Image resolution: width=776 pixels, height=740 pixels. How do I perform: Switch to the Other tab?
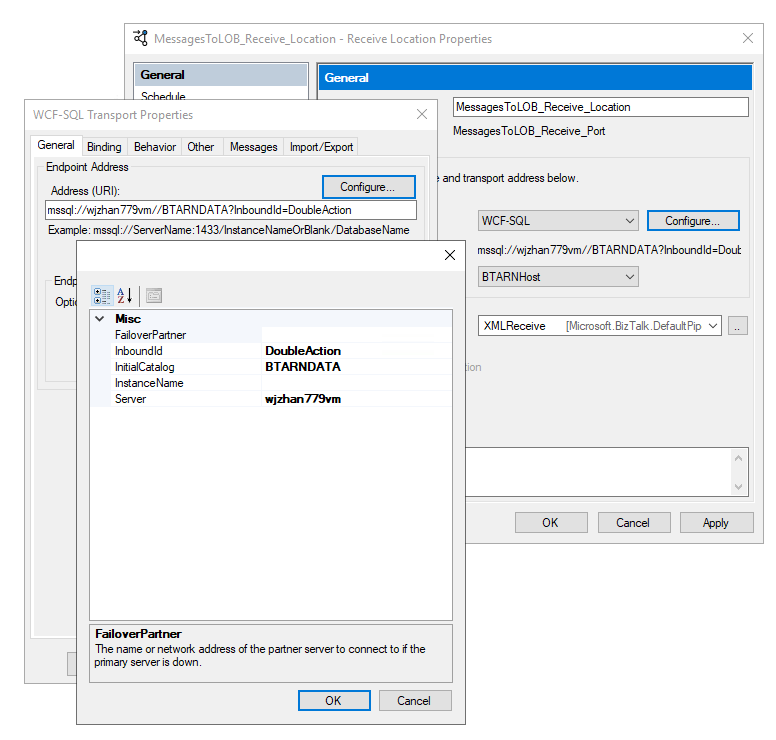pos(200,147)
